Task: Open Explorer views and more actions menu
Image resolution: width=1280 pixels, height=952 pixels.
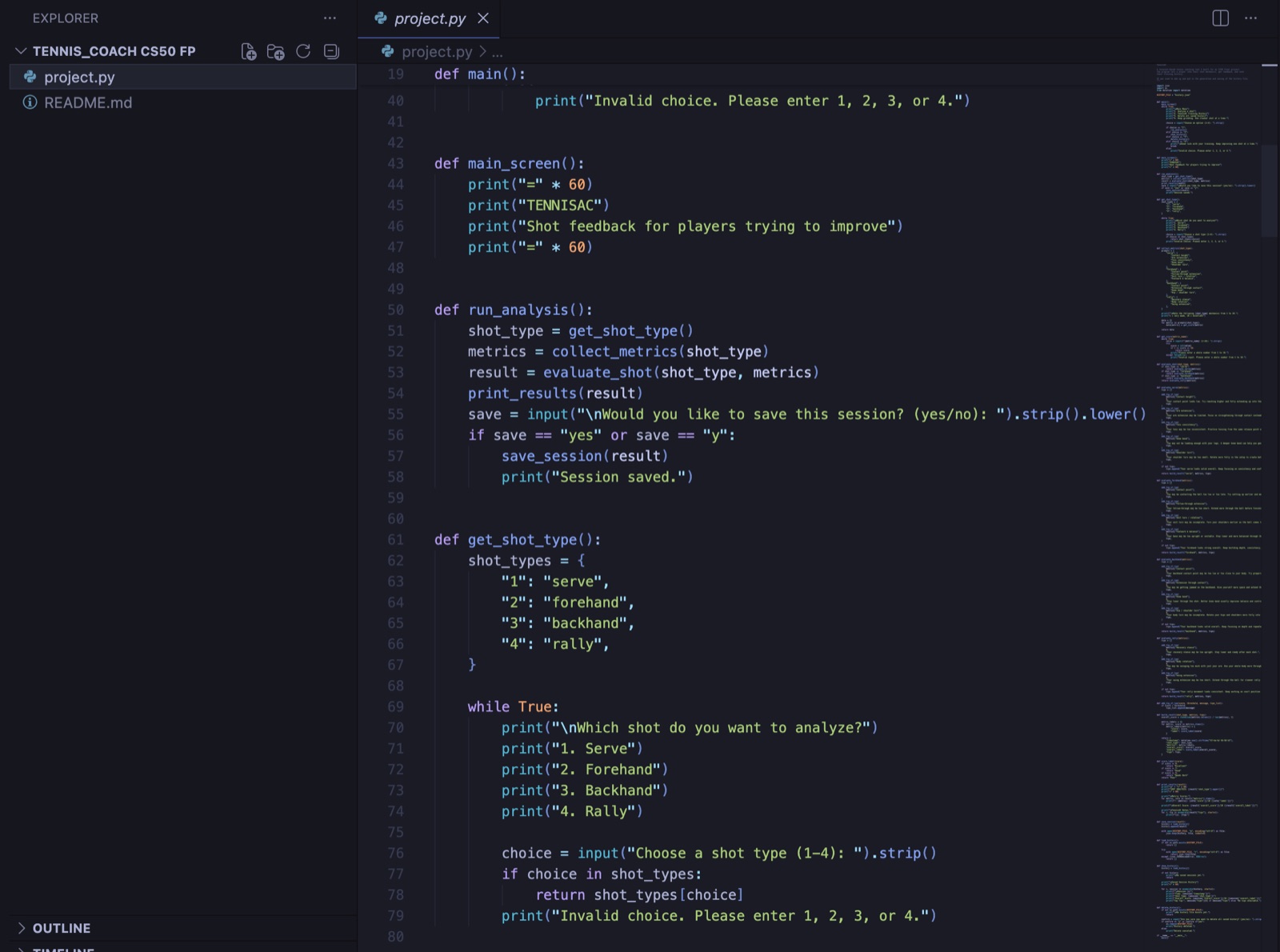Action: [x=330, y=18]
